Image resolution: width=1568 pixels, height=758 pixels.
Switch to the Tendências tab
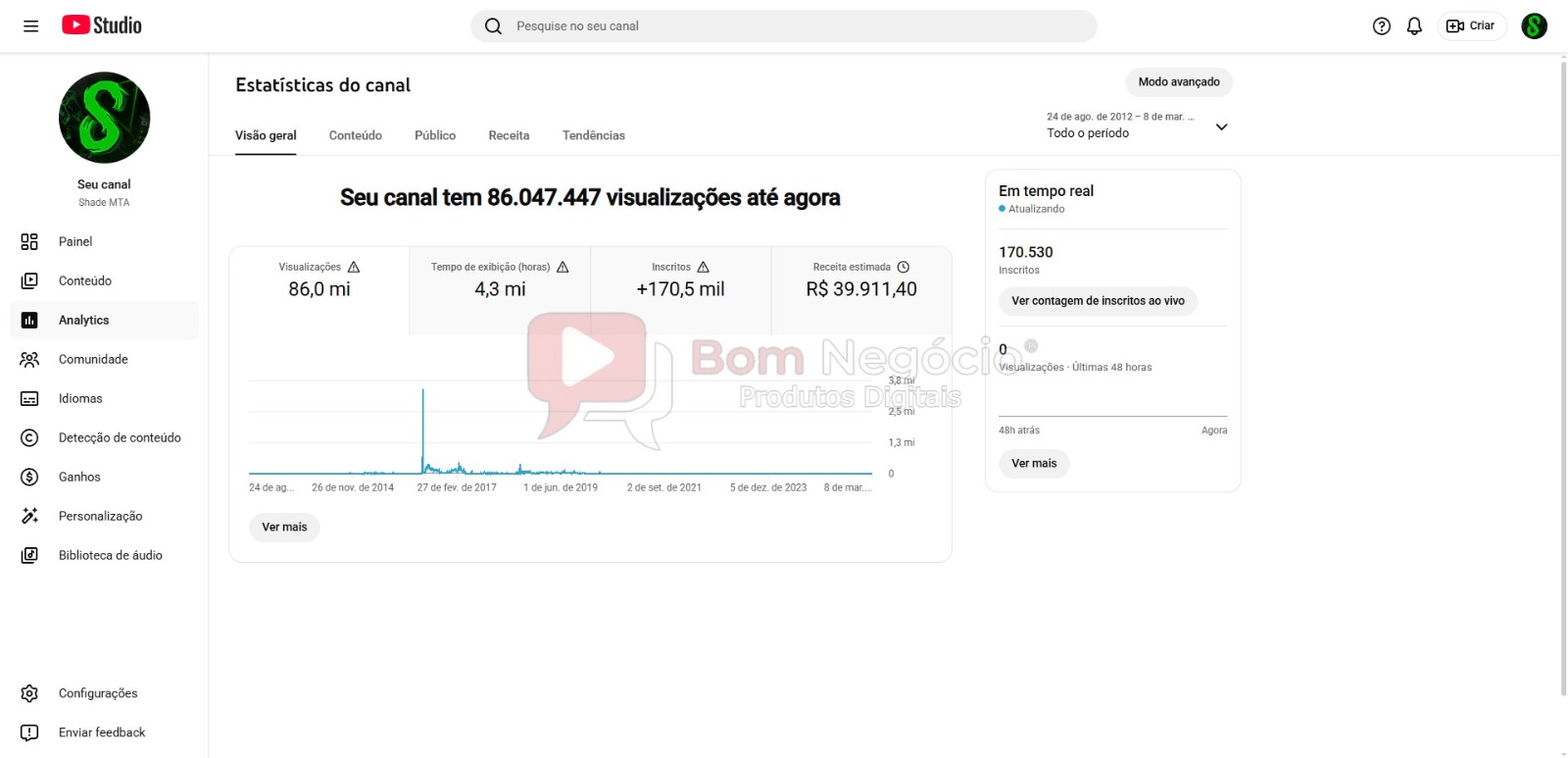(x=593, y=135)
